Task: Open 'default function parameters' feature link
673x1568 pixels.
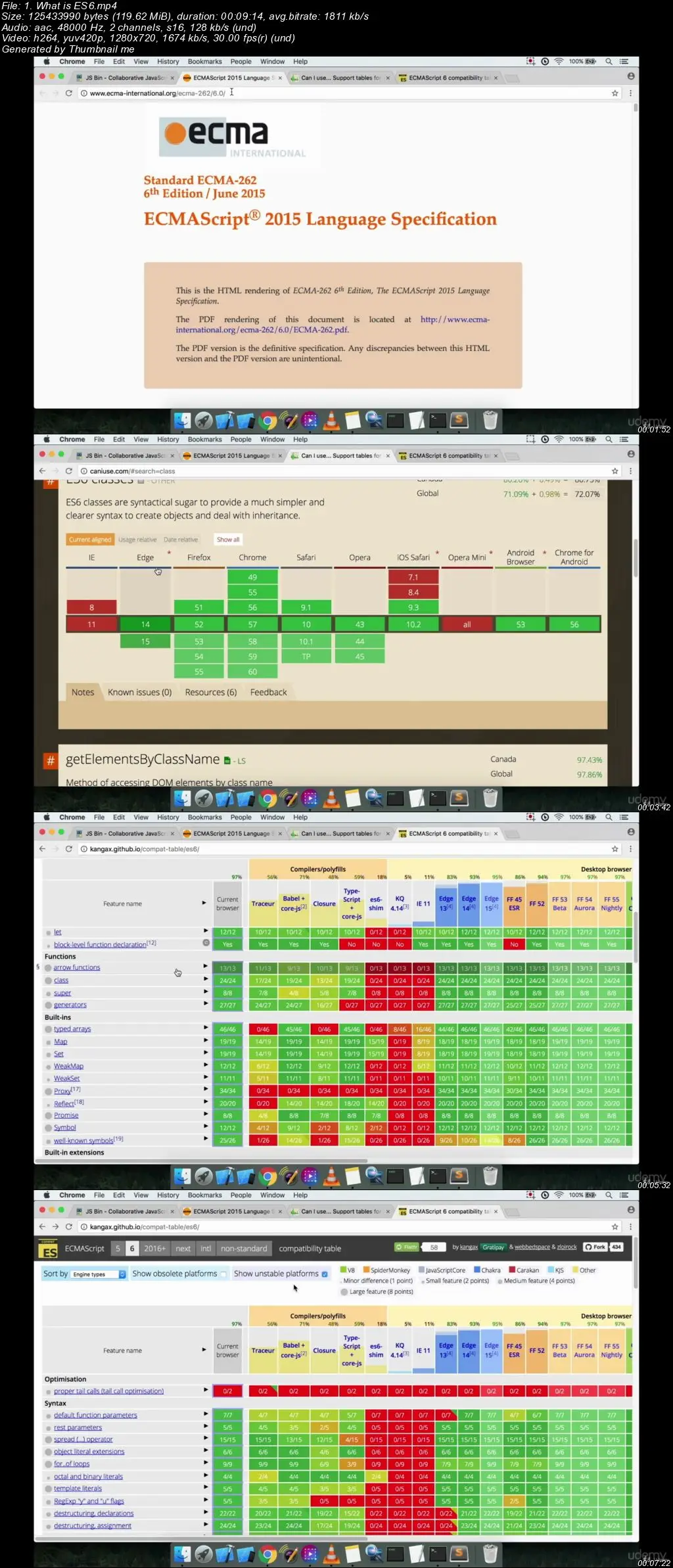Action: coord(95,1415)
